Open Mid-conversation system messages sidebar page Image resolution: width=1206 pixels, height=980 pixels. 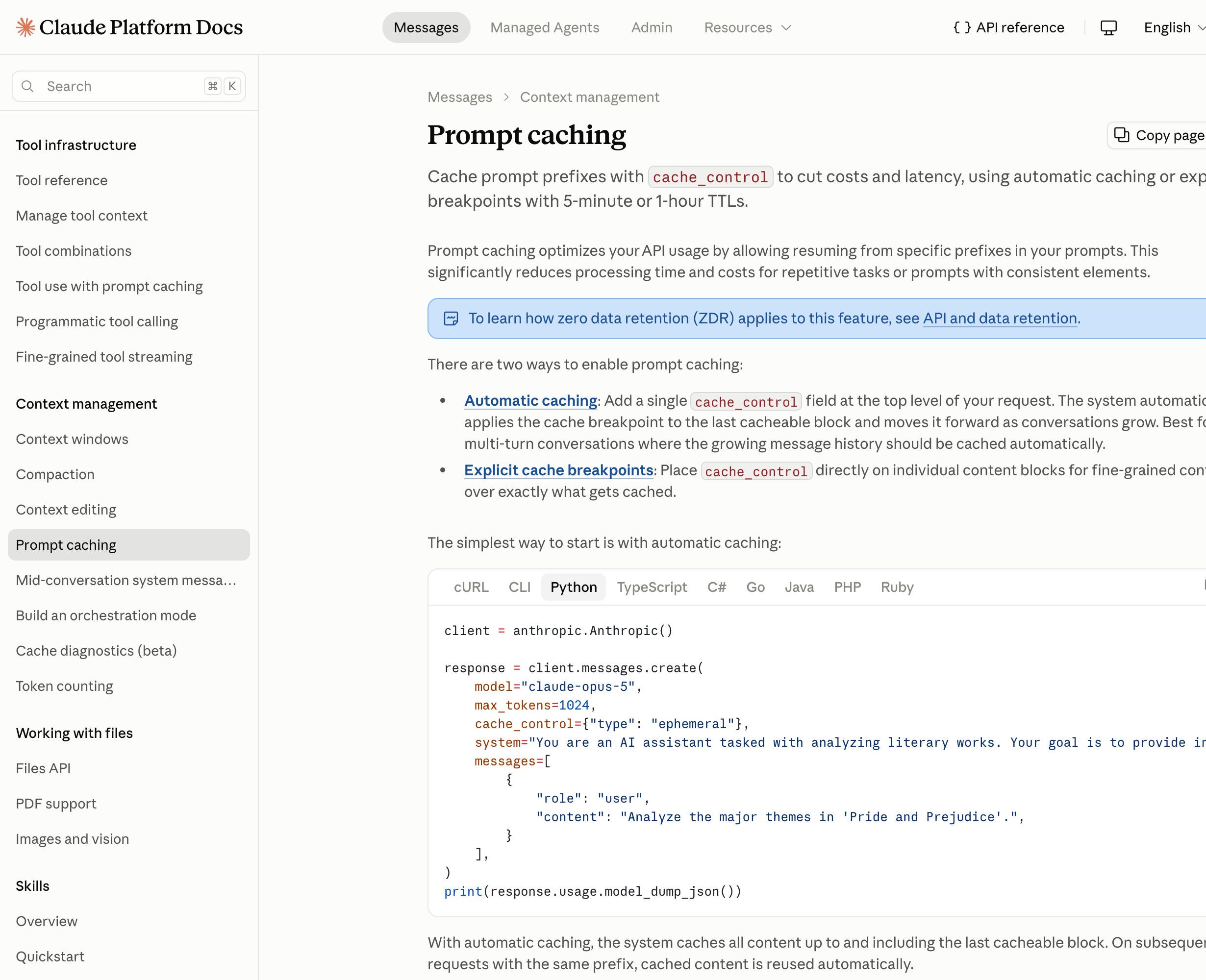click(x=126, y=580)
